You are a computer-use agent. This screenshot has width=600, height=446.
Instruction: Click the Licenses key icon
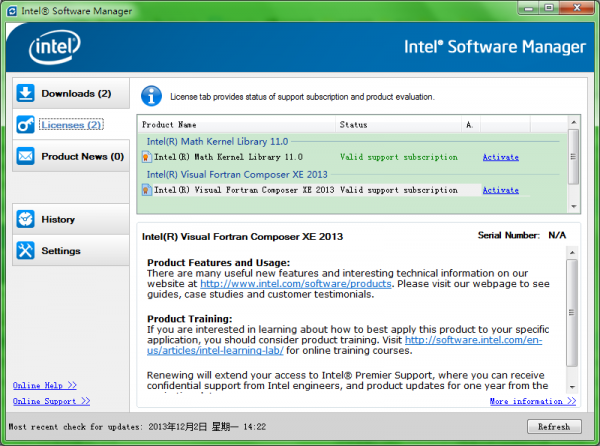[x=25, y=125]
